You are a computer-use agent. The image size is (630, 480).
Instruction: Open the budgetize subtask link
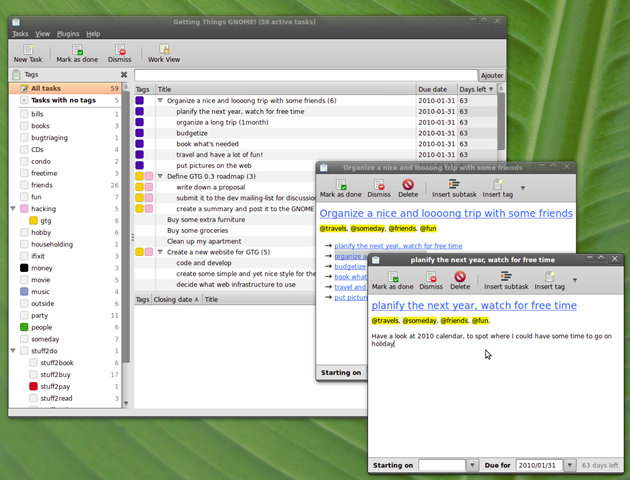point(350,266)
